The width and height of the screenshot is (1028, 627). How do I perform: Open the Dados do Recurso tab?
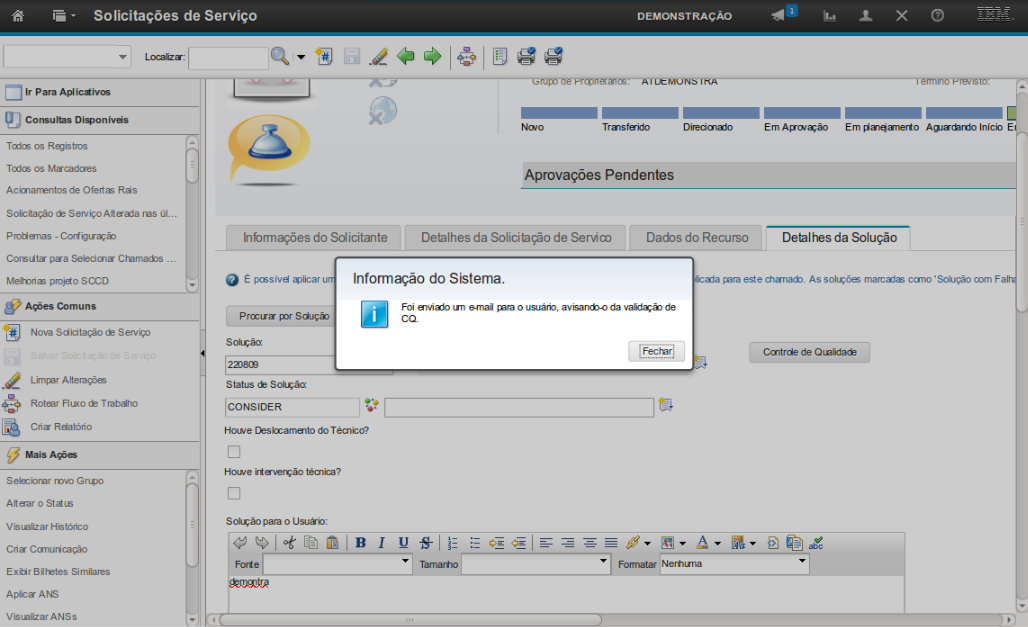(x=696, y=238)
